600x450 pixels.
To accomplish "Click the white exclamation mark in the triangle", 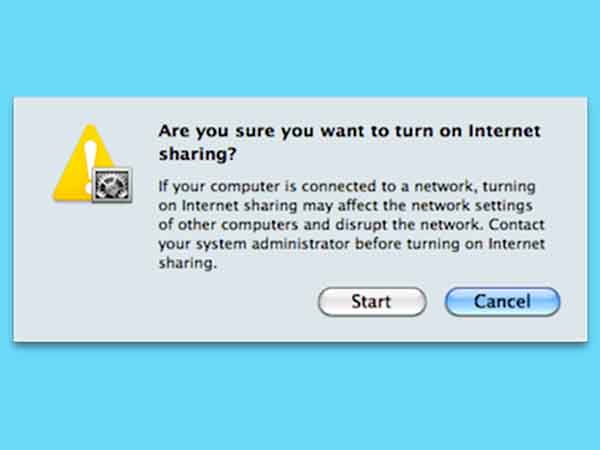I will [x=90, y=167].
